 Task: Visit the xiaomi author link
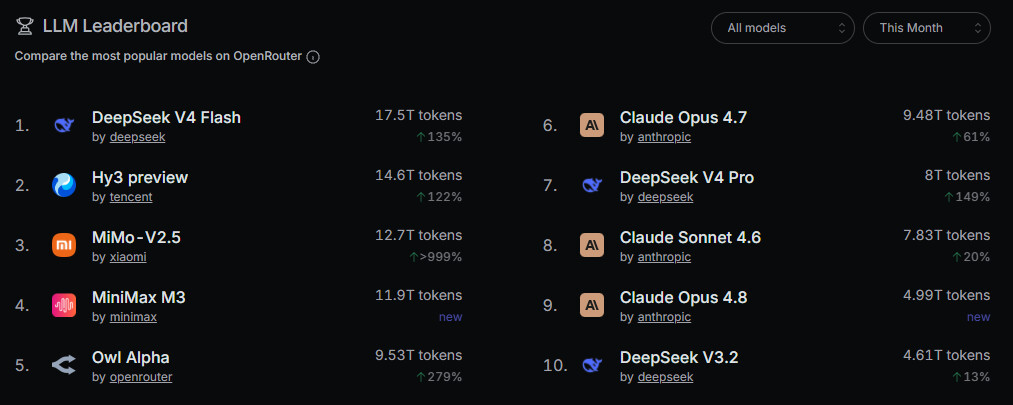(128, 257)
